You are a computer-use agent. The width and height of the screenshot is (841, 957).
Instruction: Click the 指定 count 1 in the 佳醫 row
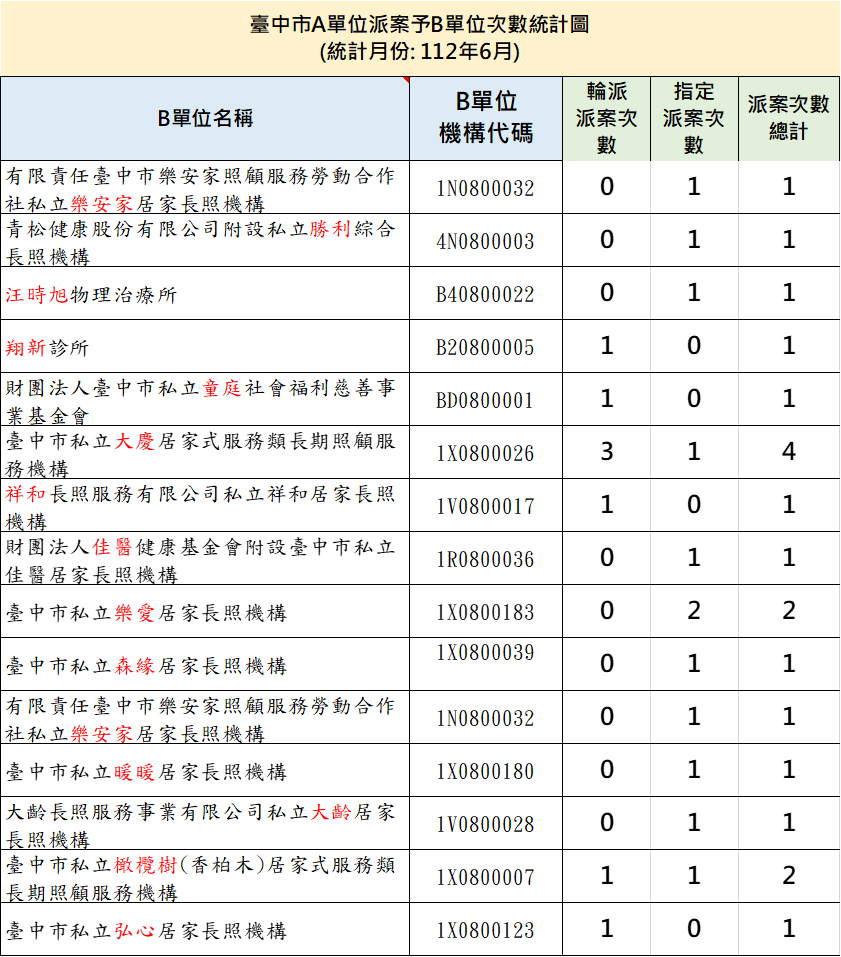pos(694,558)
